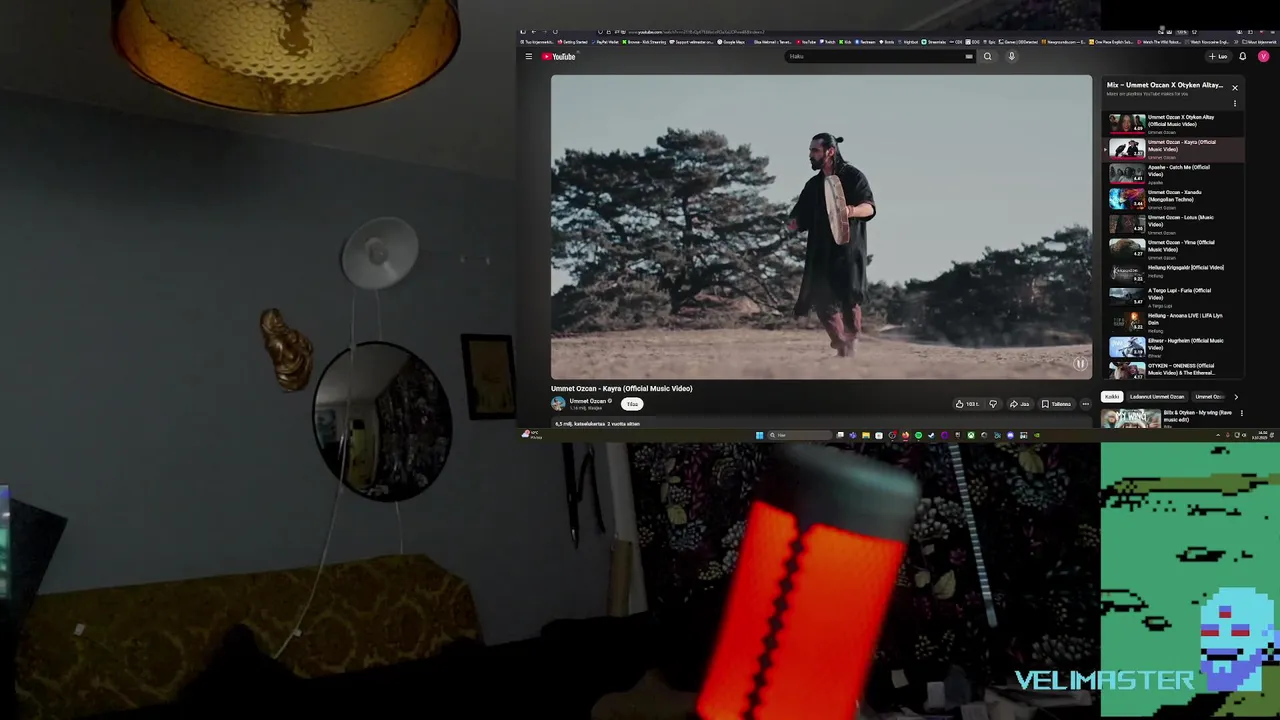
Task: Open the Ummet Ozcan channel name link
Action: pyautogui.click(x=588, y=401)
